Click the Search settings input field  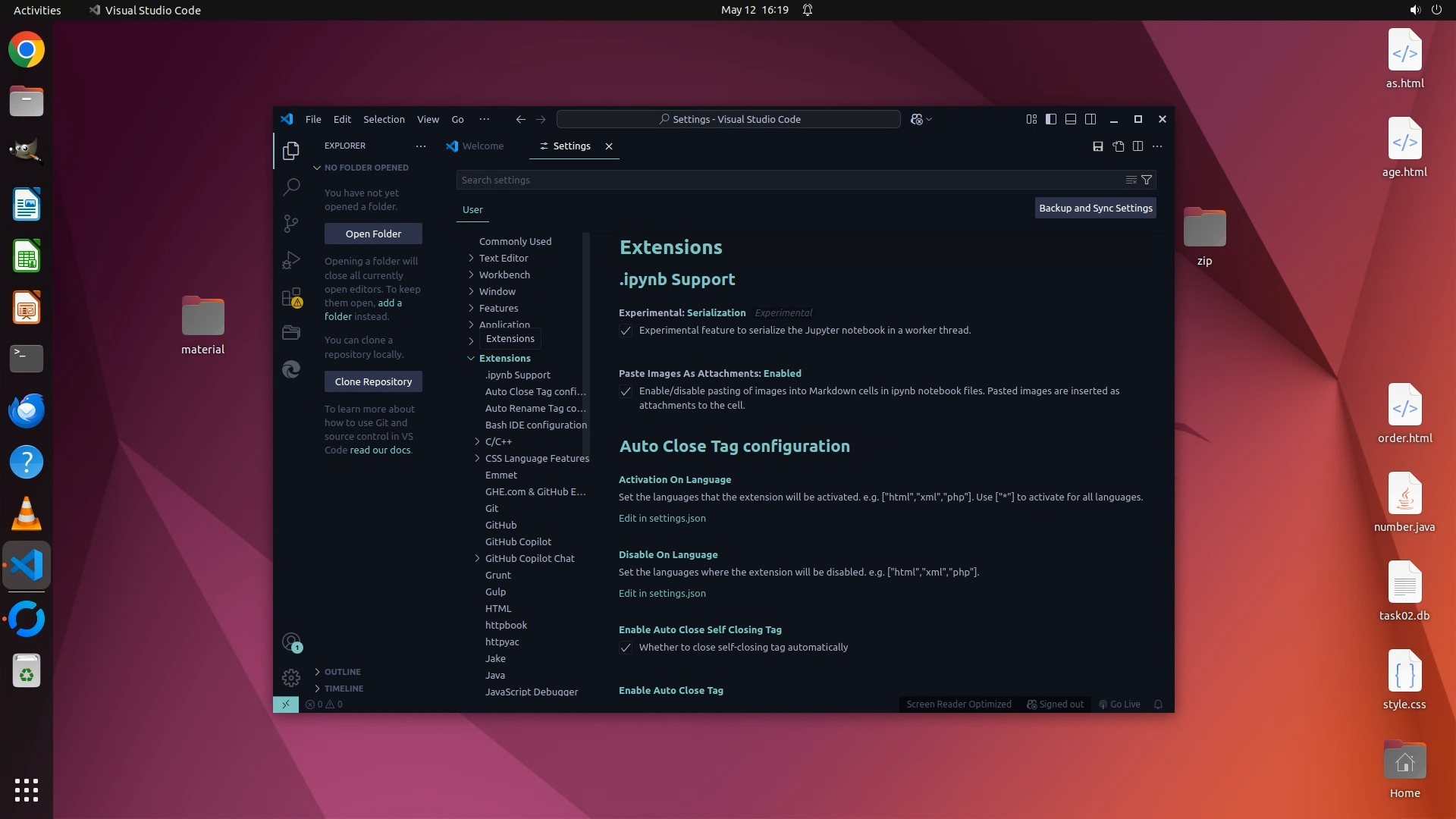(x=789, y=180)
